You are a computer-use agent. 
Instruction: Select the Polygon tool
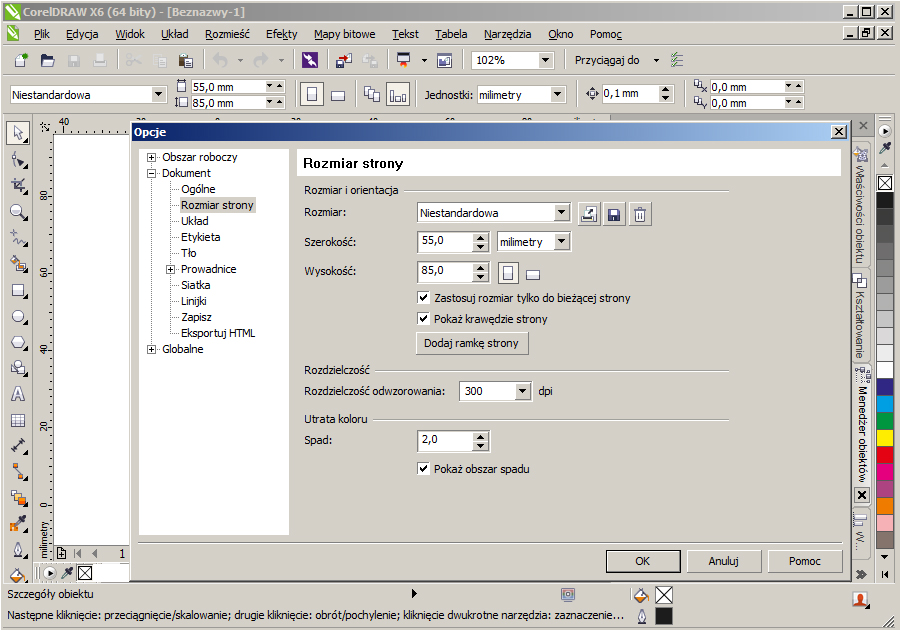[x=18, y=343]
